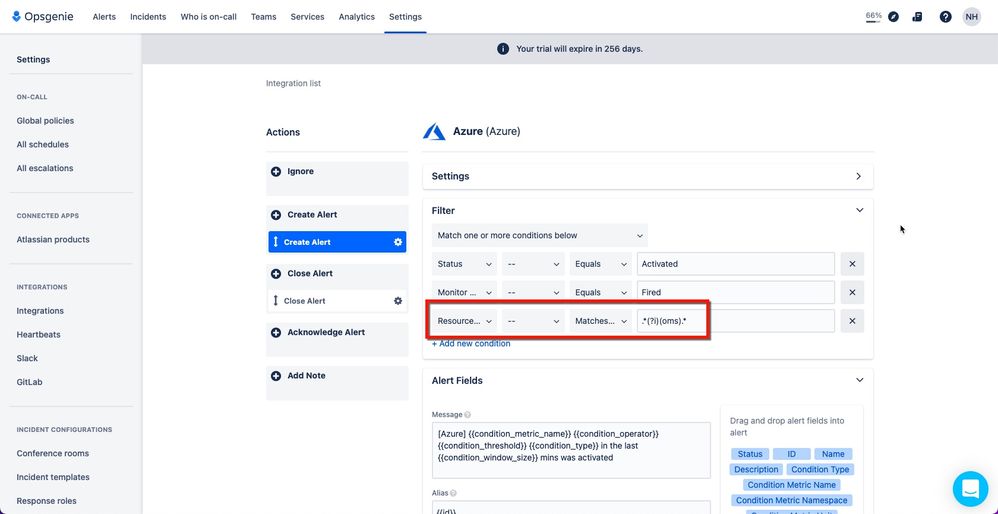Open All escalations in sidebar
998x514 pixels.
45,169
